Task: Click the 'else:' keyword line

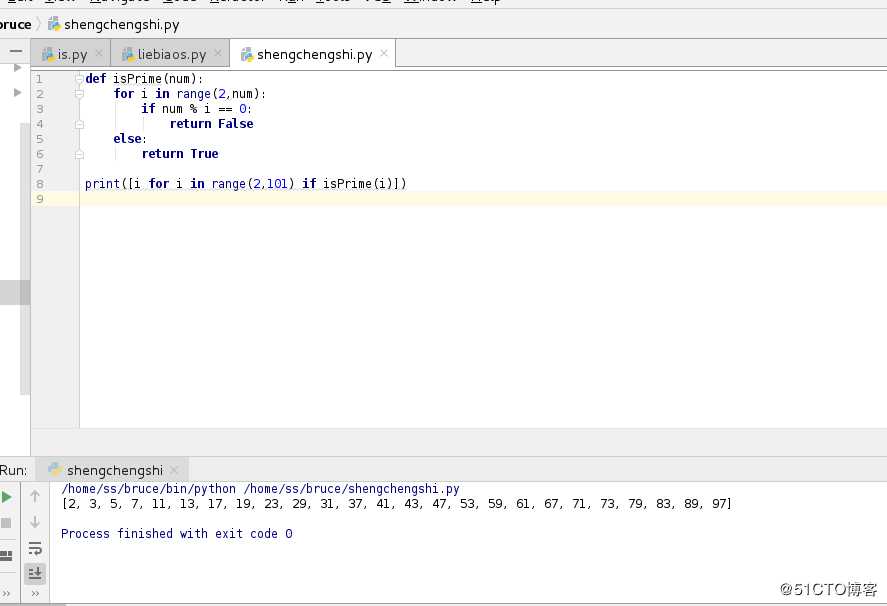Action: [x=130, y=139]
